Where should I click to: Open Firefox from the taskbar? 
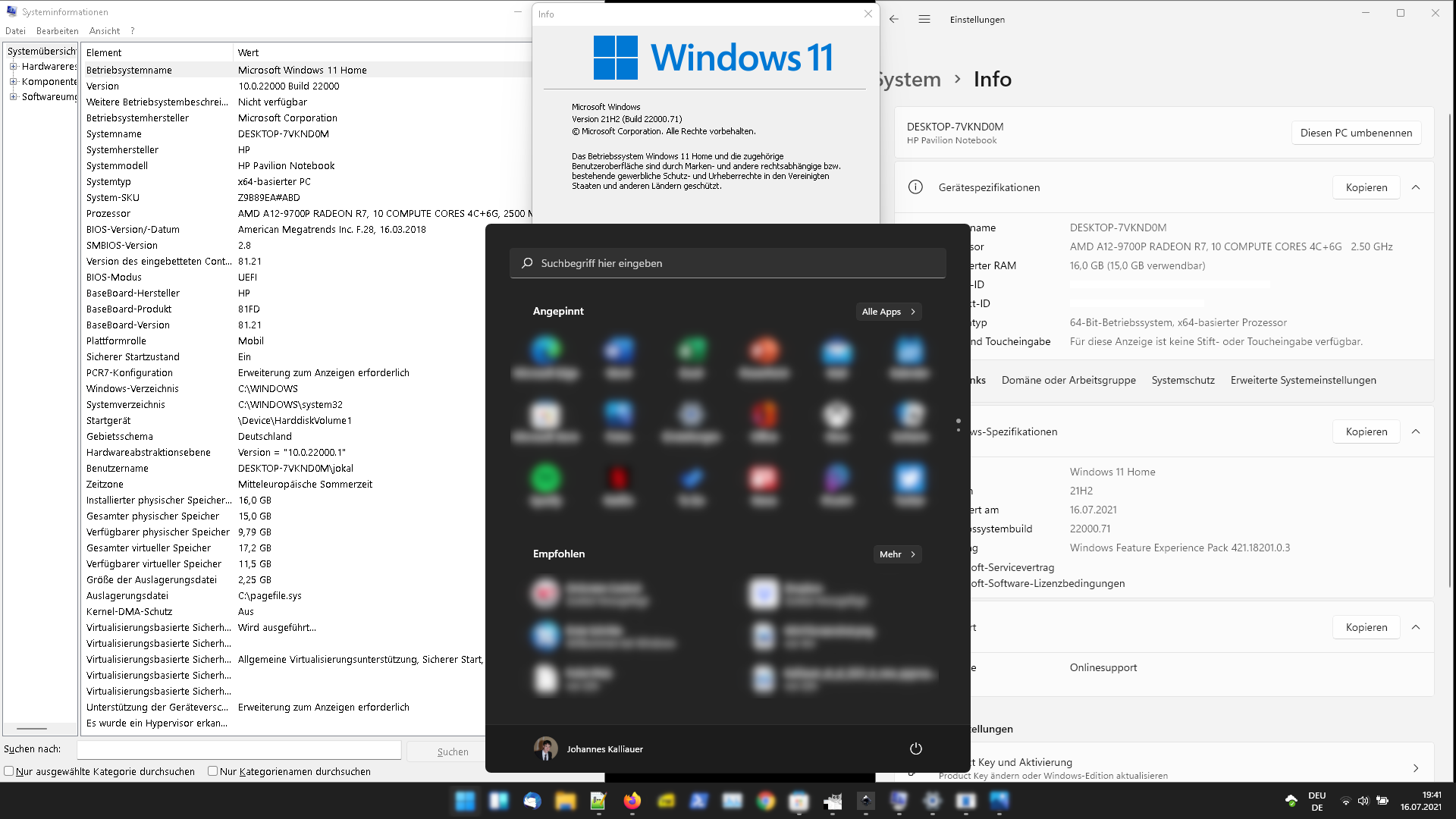(632, 801)
